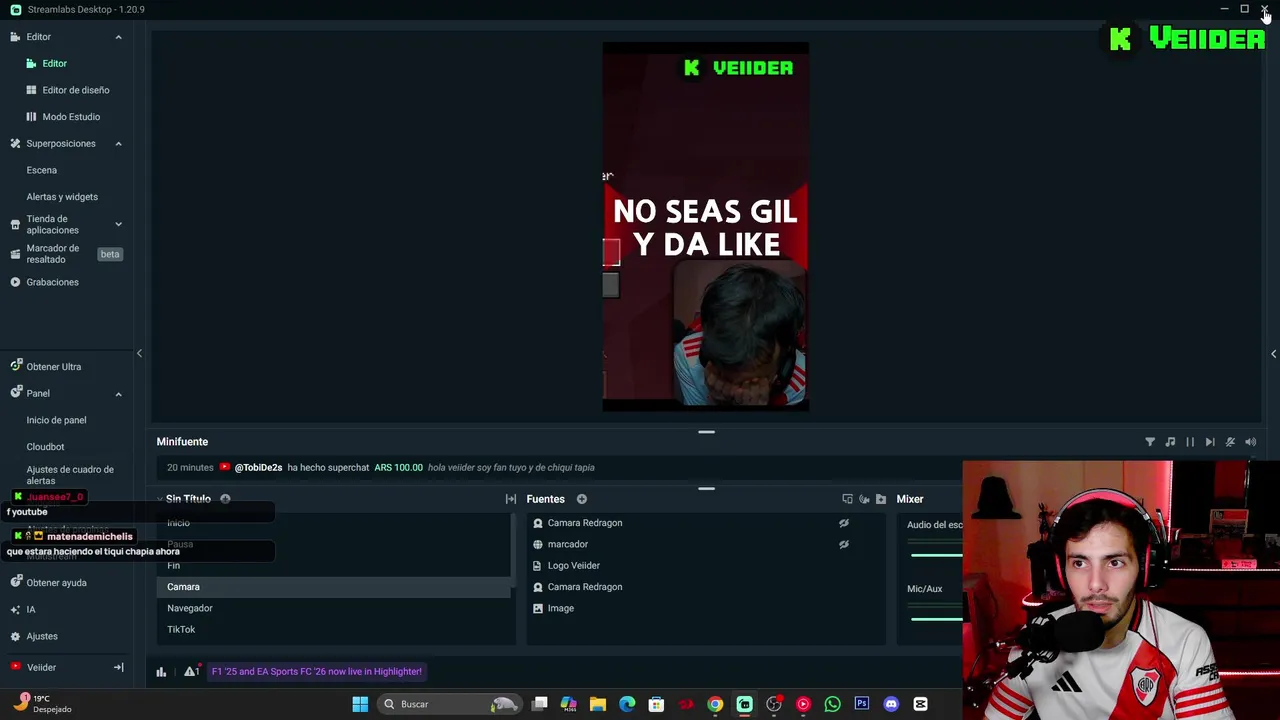The height and width of the screenshot is (720, 1280).
Task: Open performance stats bar-chart icon
Action: [x=161, y=672]
